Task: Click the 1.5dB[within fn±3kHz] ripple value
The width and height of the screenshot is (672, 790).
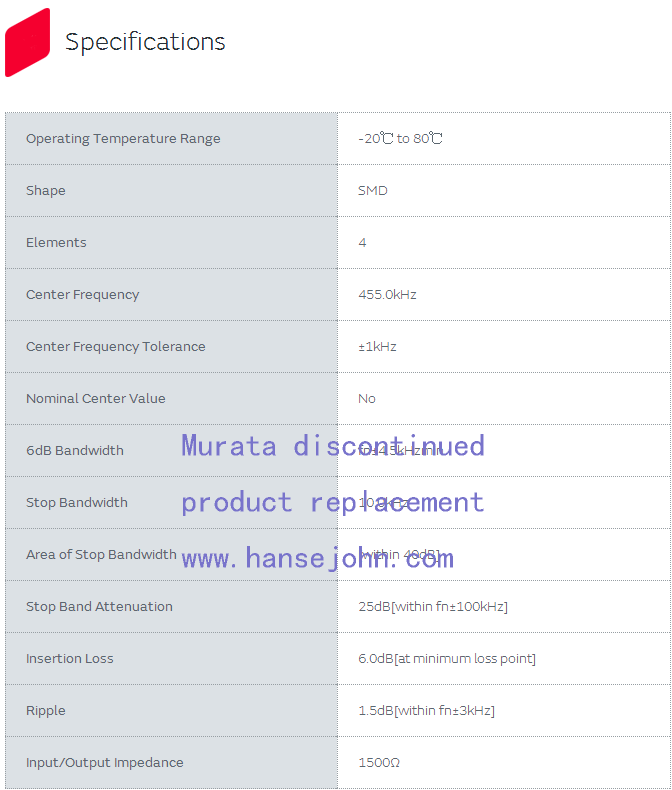Action: pos(426,711)
